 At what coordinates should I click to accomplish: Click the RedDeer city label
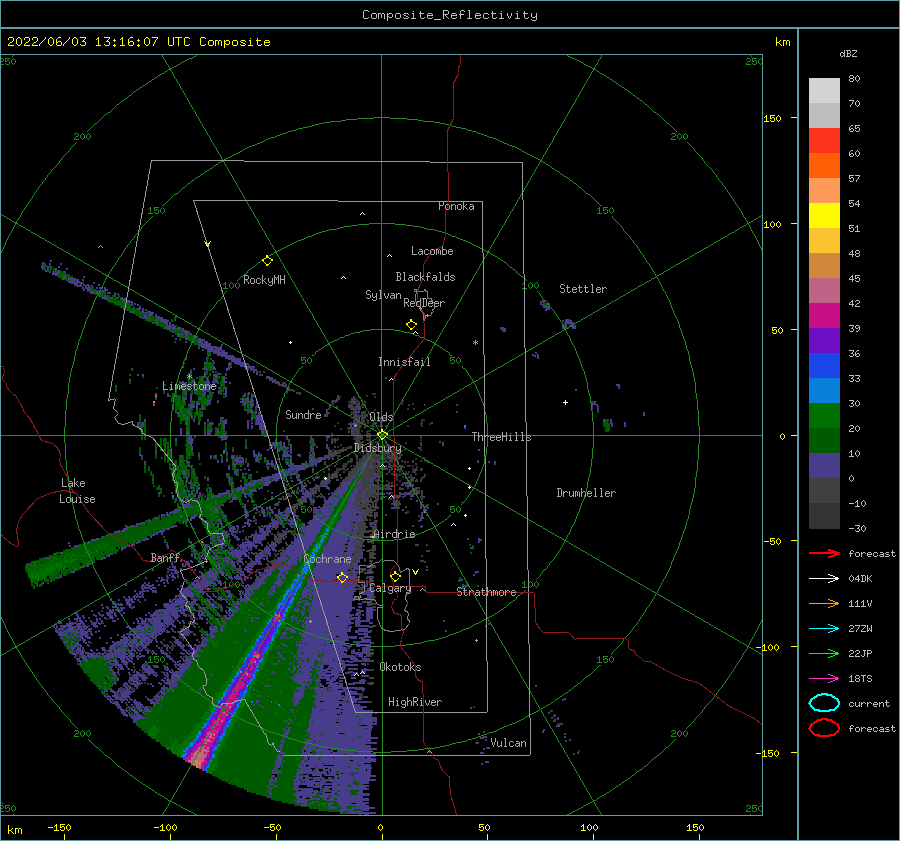(424, 303)
